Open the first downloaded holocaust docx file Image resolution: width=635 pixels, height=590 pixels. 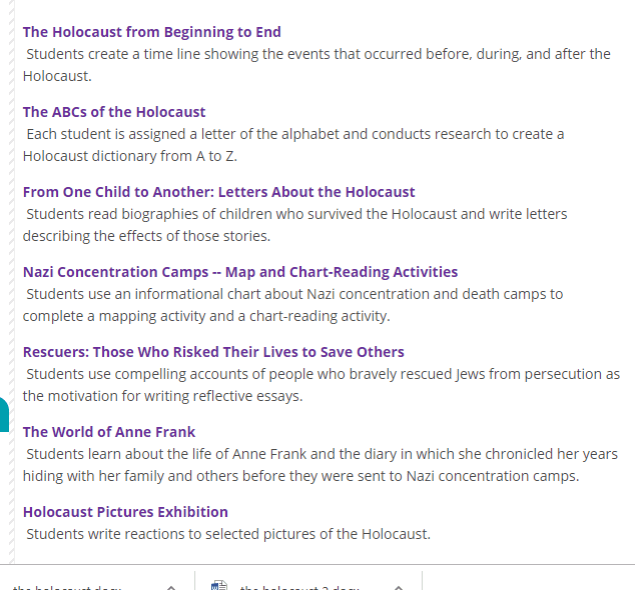66,587
